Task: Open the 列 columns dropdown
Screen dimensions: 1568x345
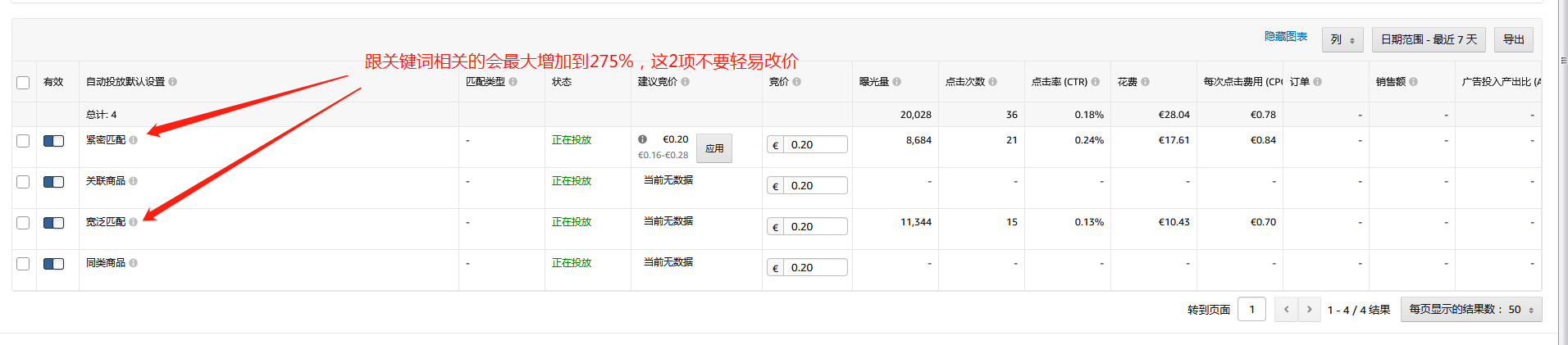Action: (1342, 39)
